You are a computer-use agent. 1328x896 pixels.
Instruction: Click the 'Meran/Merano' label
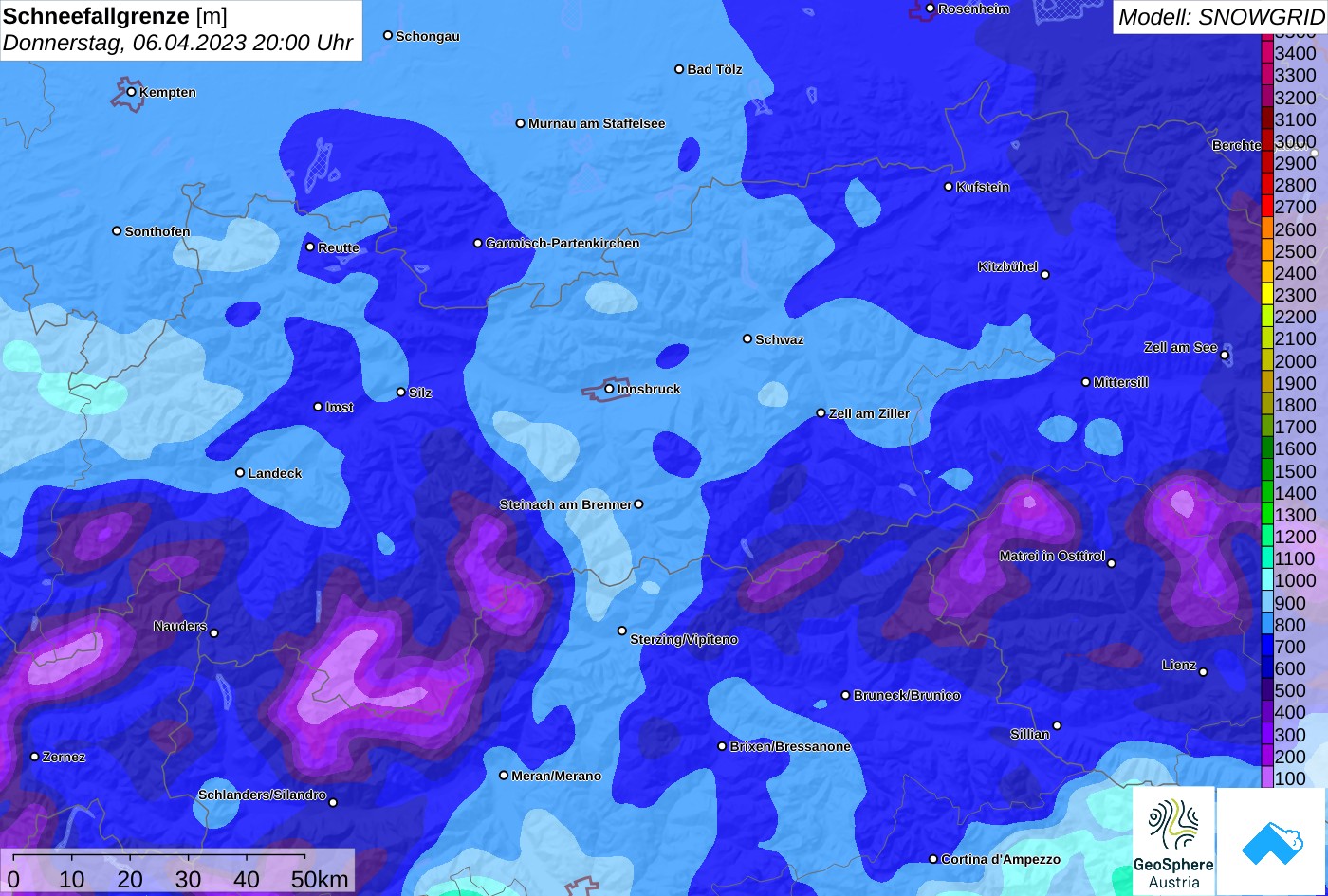coord(557,777)
